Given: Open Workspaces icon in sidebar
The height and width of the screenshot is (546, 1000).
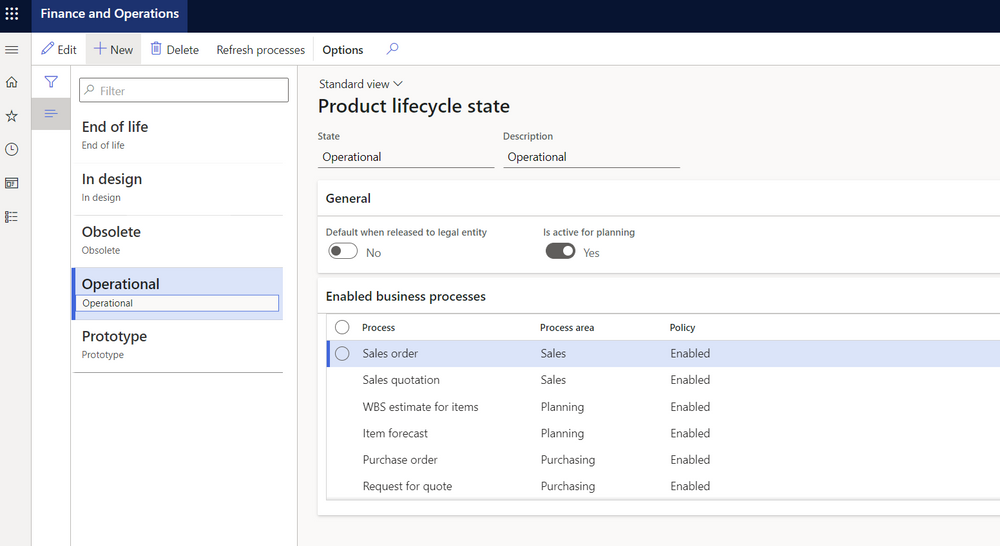Looking at the screenshot, I should tap(12, 183).
